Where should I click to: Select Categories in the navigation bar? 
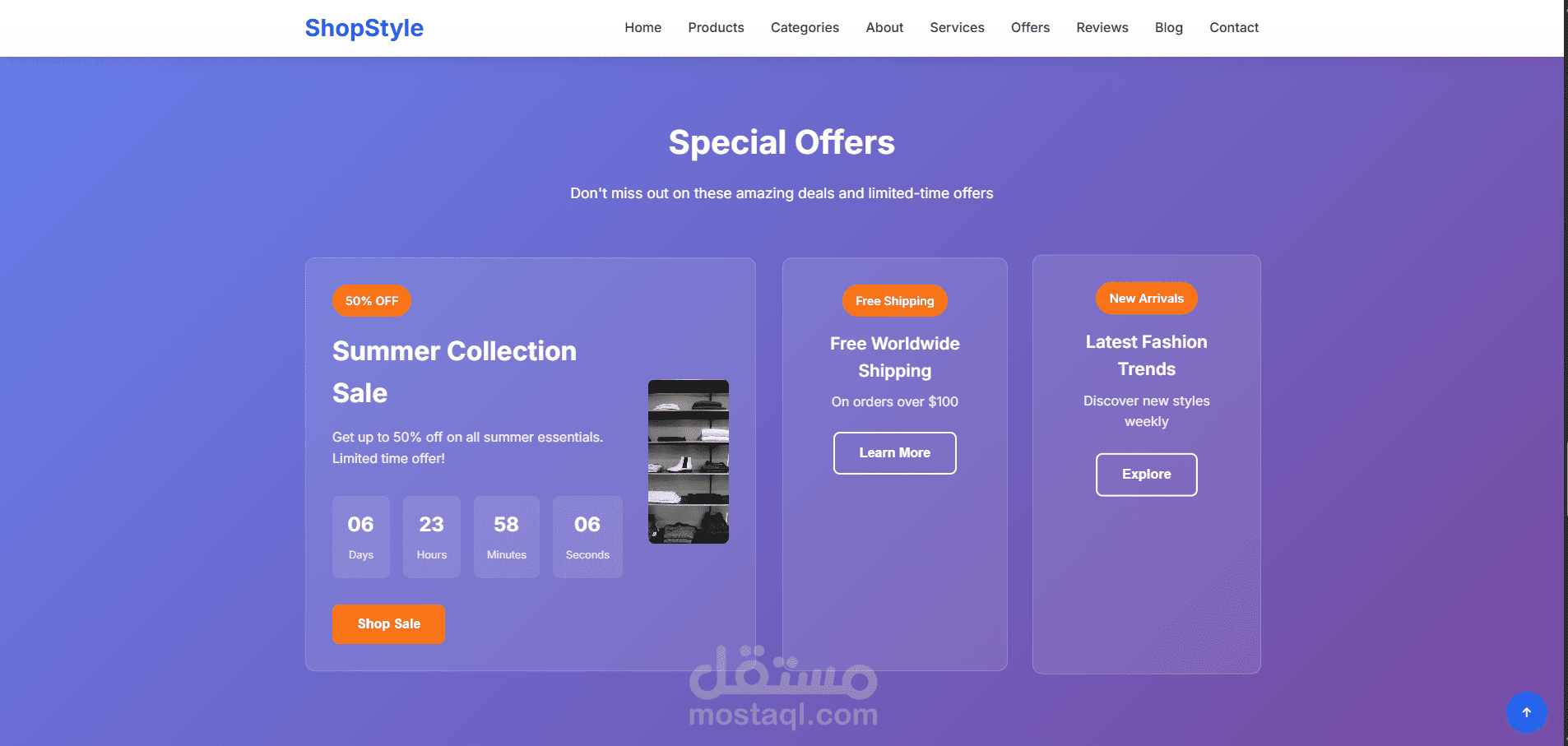[x=805, y=27]
